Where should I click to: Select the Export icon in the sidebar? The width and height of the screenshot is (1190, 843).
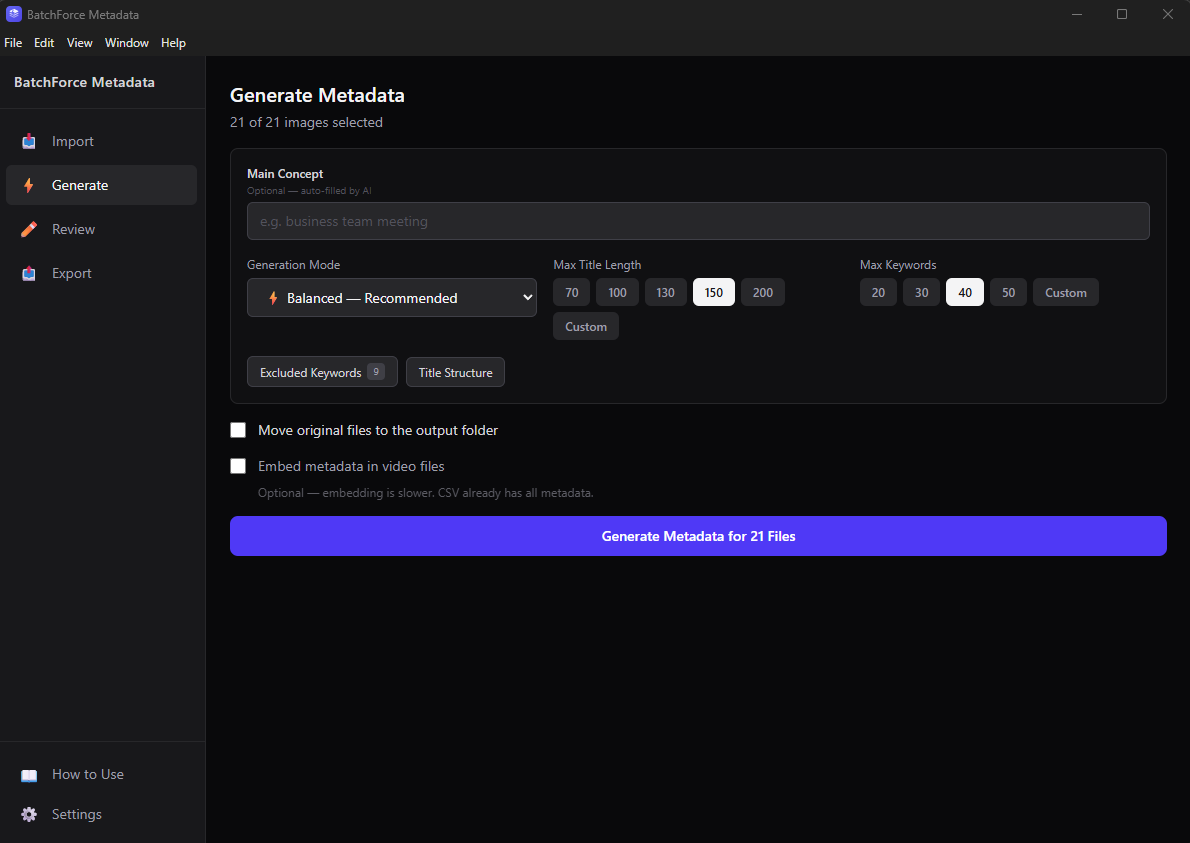coord(31,273)
